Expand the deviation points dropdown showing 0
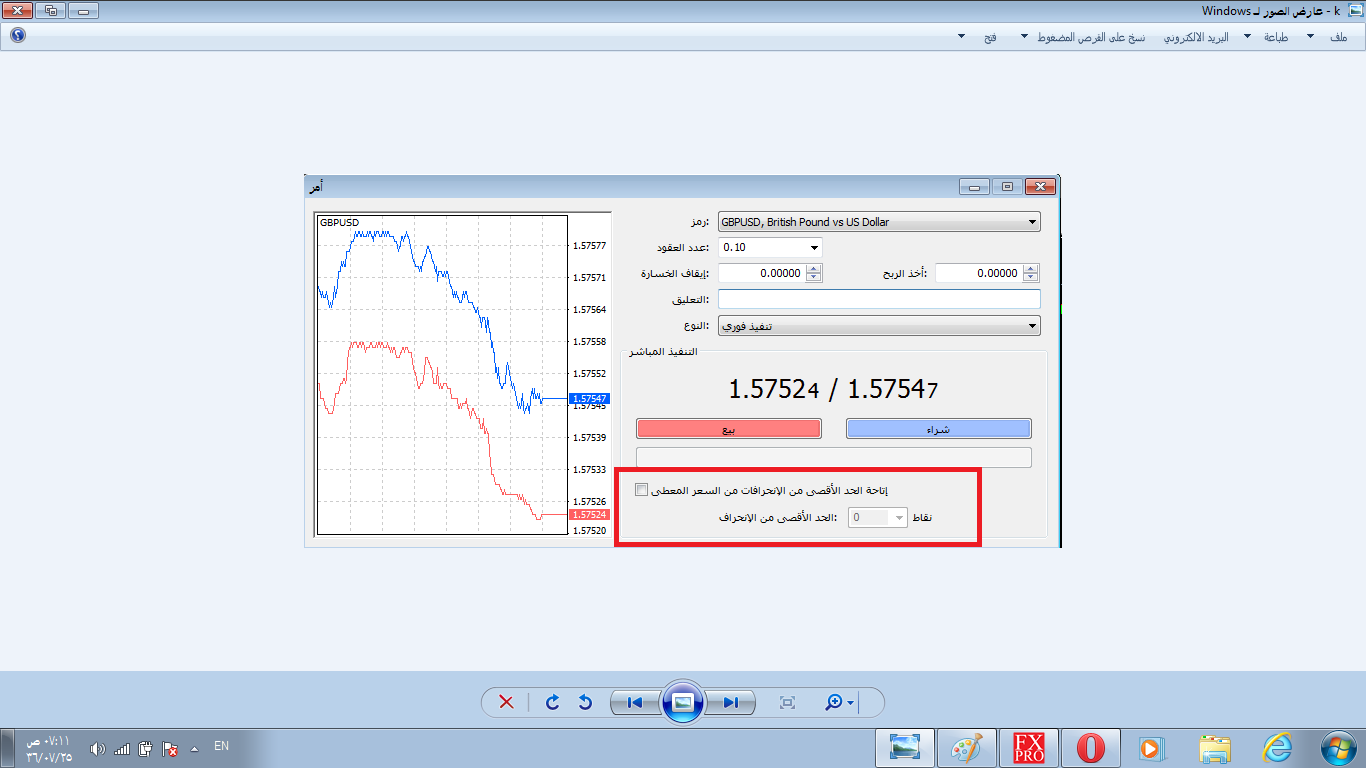The image size is (1366, 768). point(899,518)
